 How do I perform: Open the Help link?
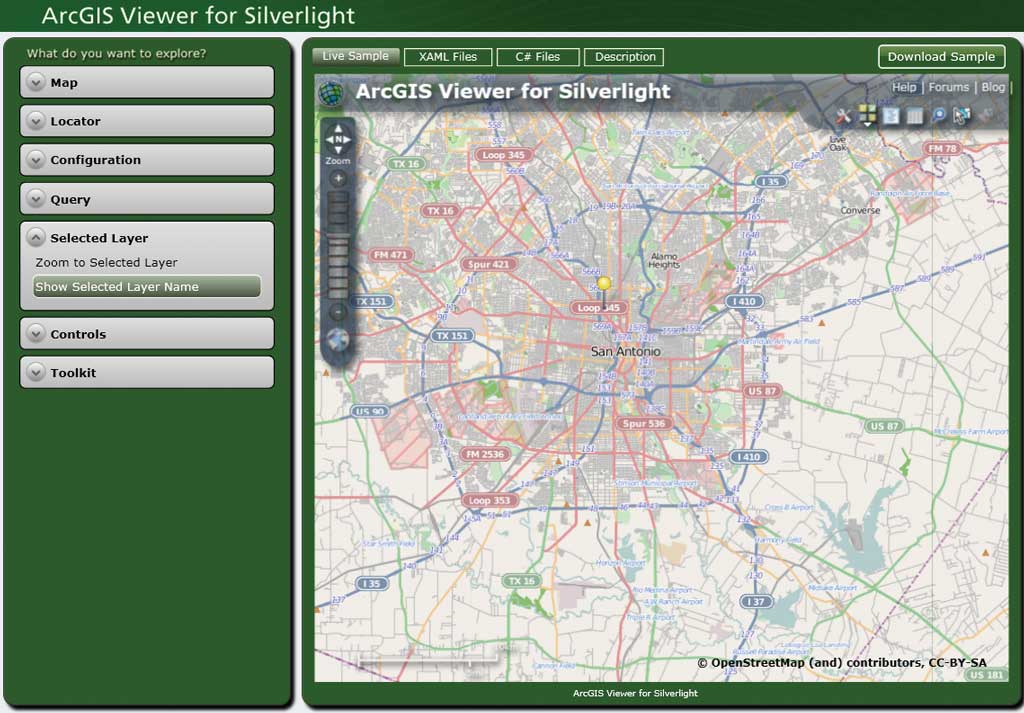click(x=904, y=87)
